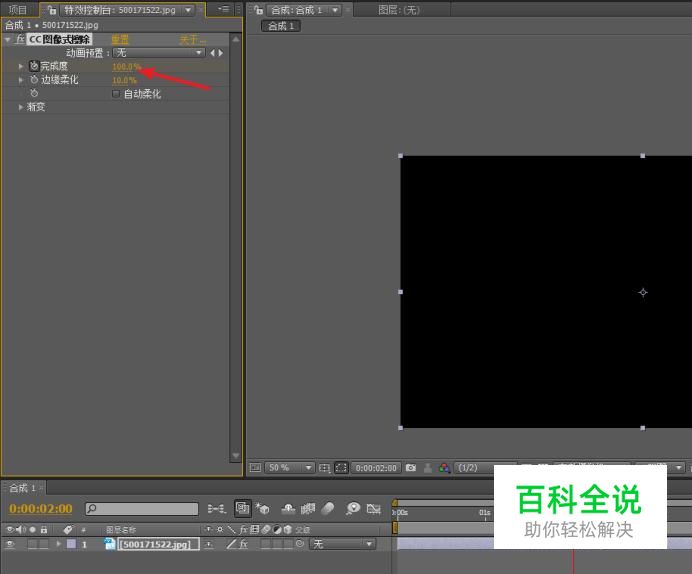Open the parent 无 dropdown for layer 1
Image resolution: width=692 pixels, height=574 pixels.
(342, 544)
